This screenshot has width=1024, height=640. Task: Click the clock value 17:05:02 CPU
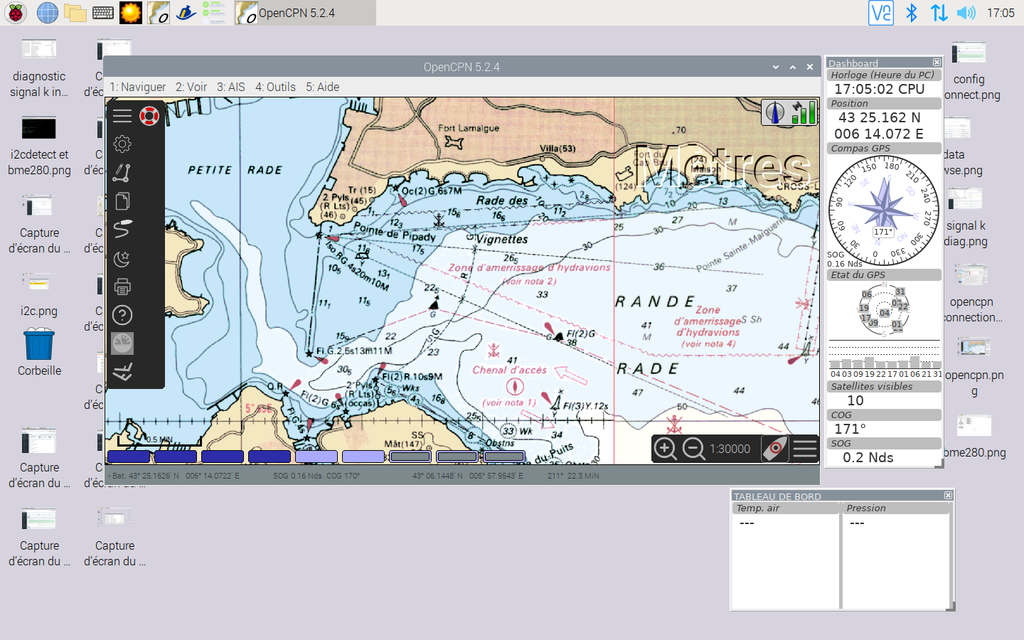click(x=879, y=89)
